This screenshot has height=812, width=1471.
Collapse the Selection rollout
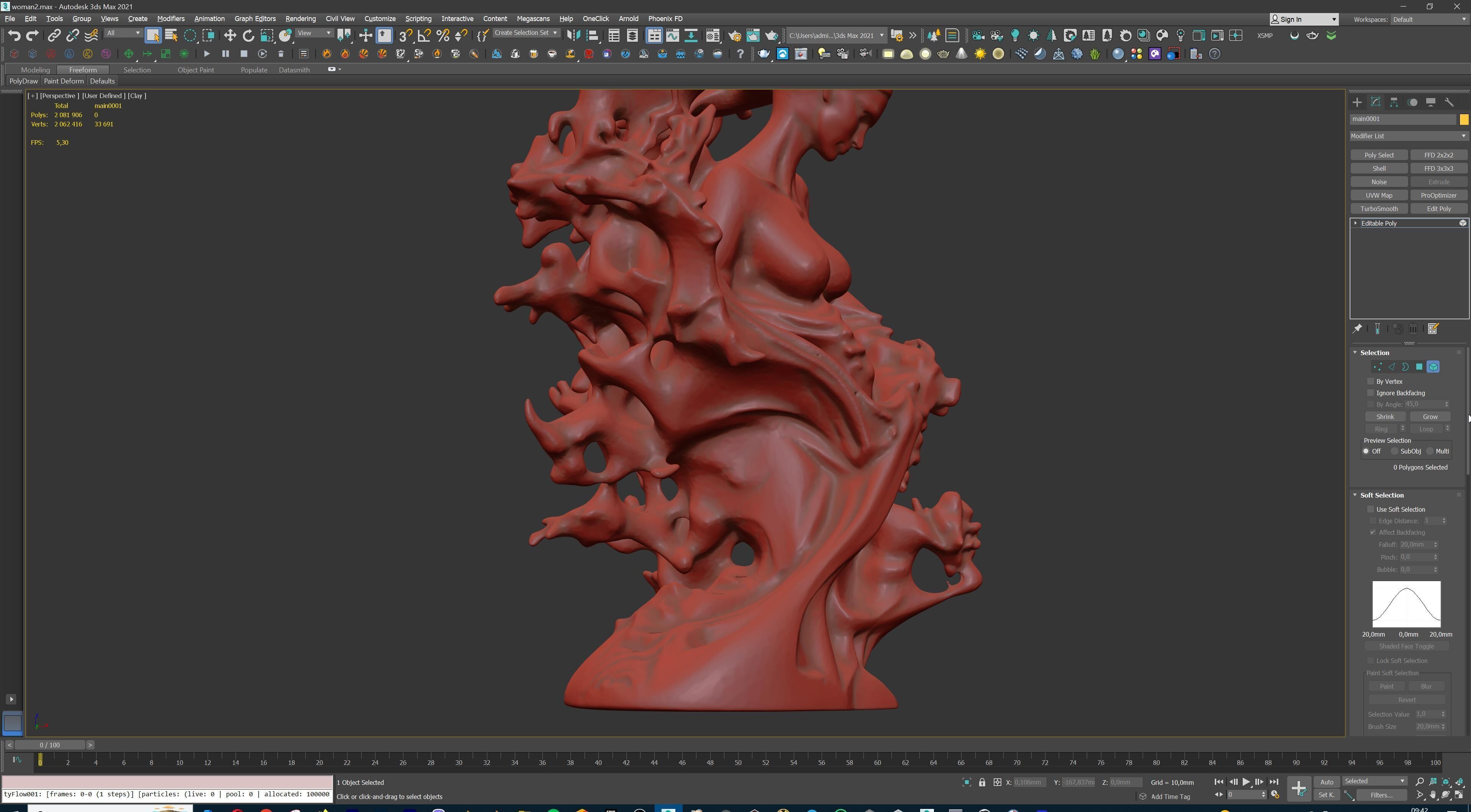click(1355, 352)
